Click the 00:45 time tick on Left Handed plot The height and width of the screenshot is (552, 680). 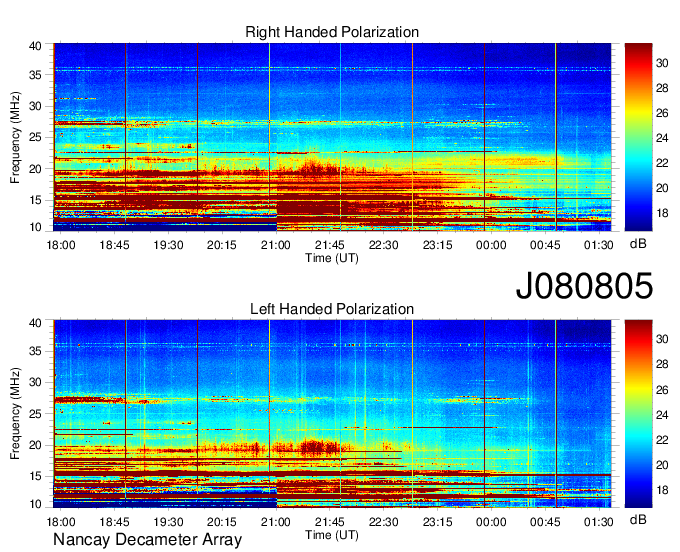click(x=545, y=522)
